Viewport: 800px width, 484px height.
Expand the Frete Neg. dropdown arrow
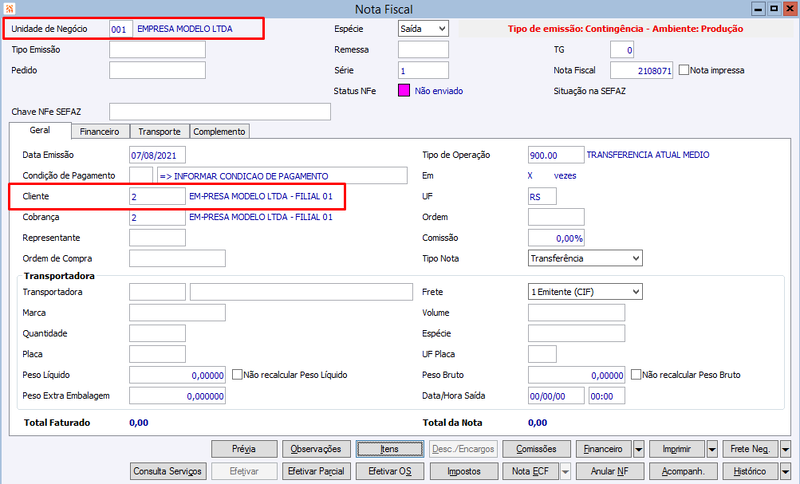coord(786,449)
